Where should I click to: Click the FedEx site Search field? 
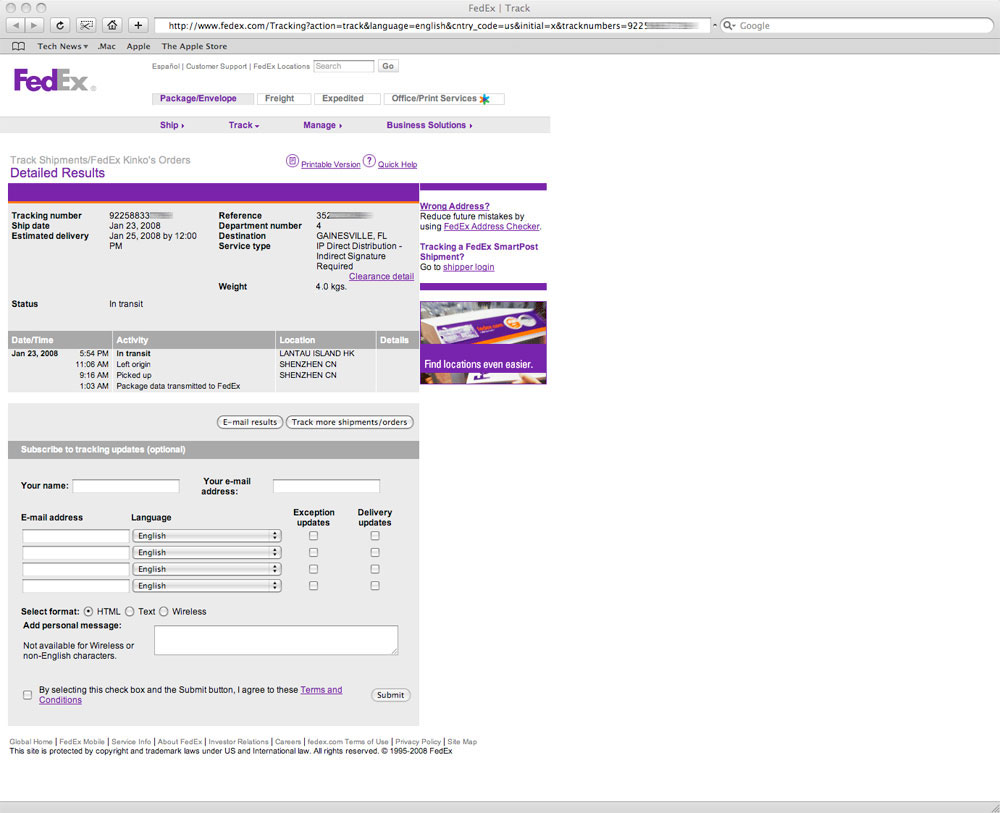pyautogui.click(x=344, y=66)
